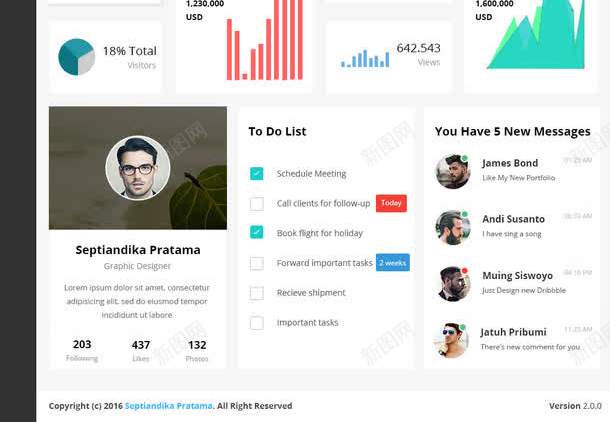
Task: Click the visitors pie chart icon
Action: 76,57
